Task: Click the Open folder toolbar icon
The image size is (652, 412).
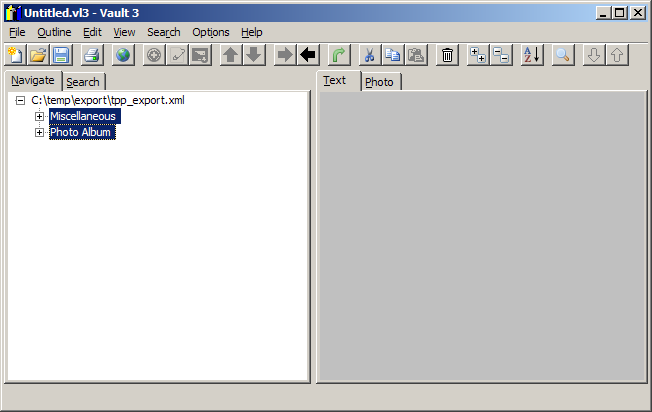Action: point(38,55)
